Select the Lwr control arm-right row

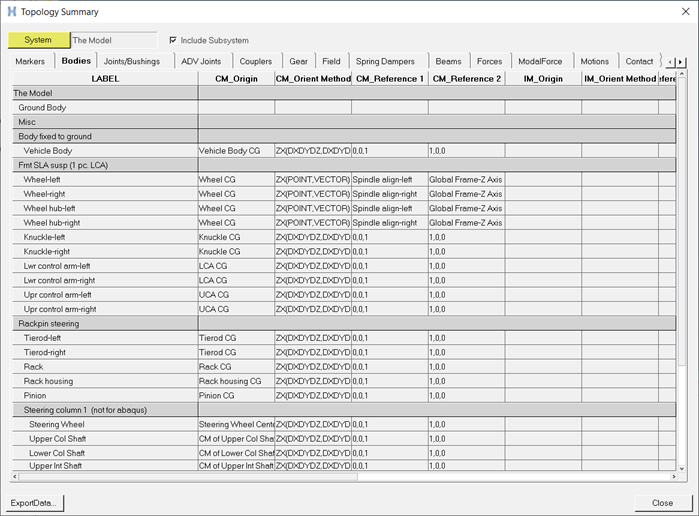344,281
